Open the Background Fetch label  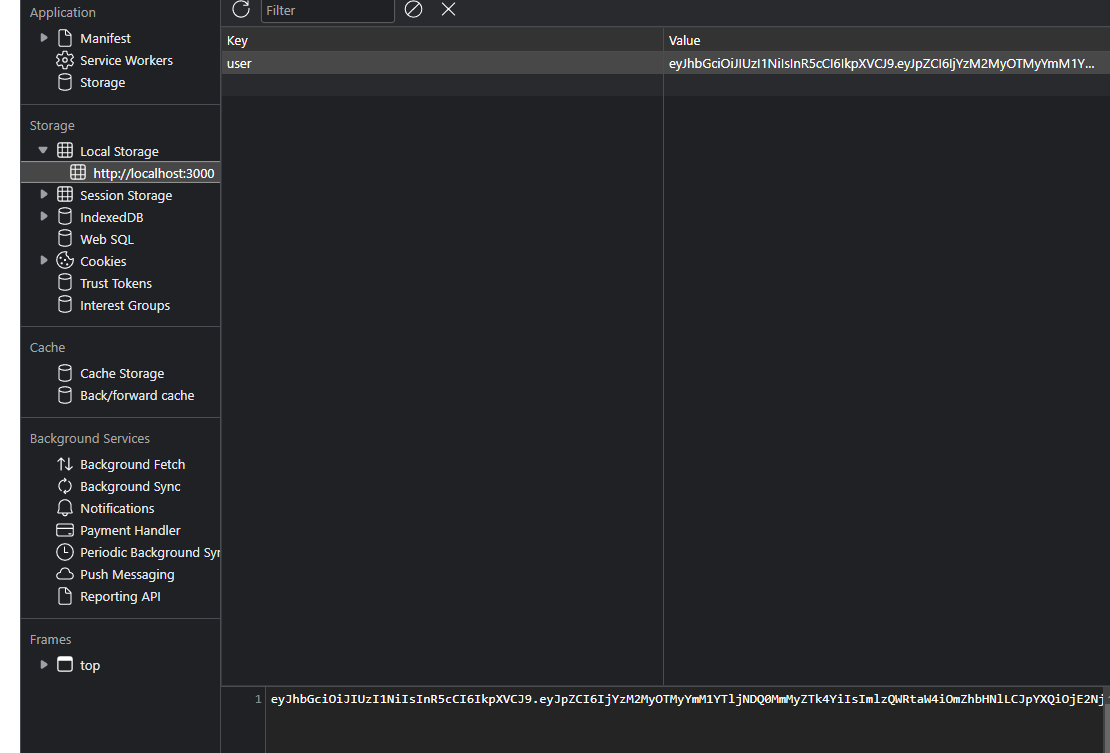click(x=132, y=464)
